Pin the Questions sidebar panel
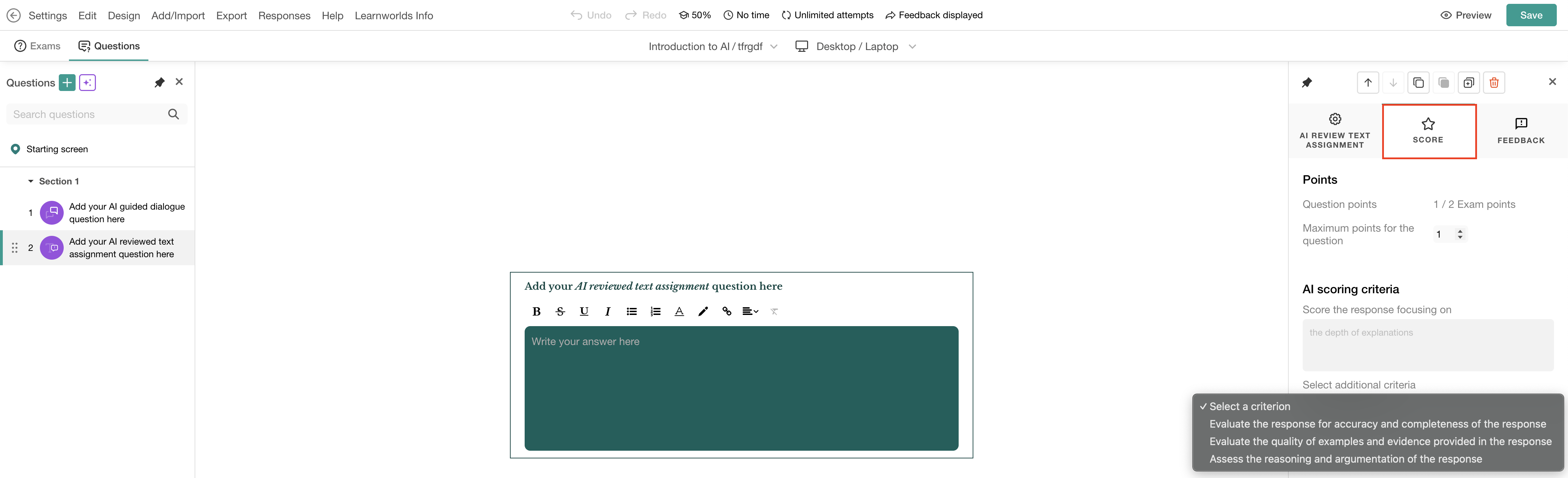Screen dimensions: 1568x478 160,83
